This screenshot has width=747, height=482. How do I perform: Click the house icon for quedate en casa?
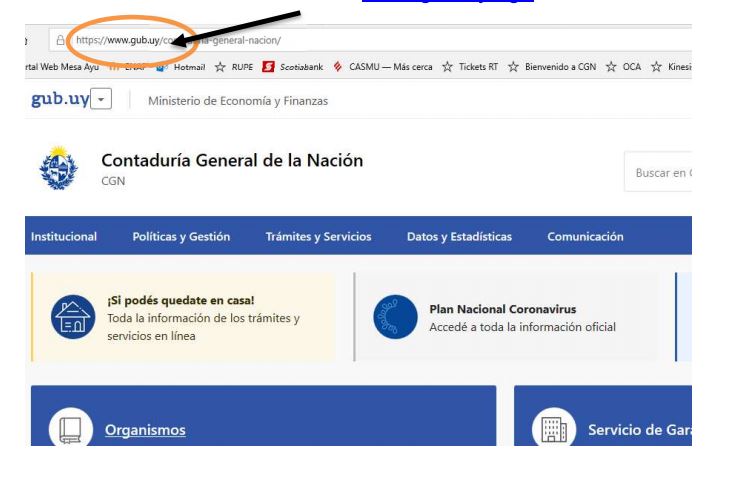coord(73,317)
